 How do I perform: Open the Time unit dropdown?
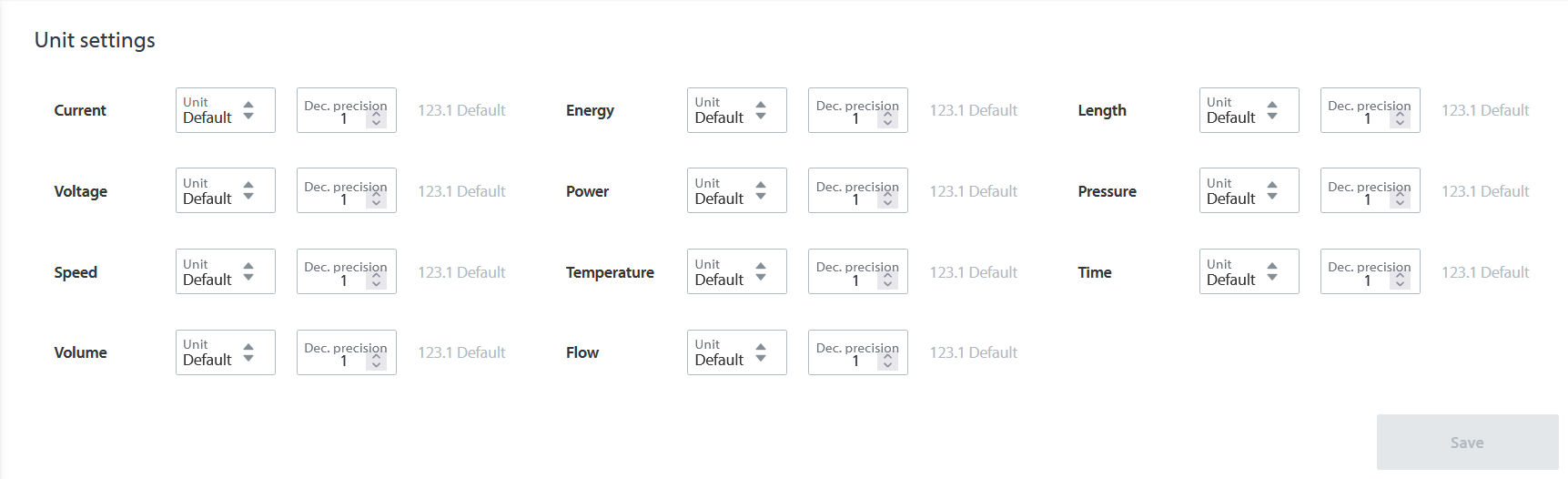[x=1249, y=272]
